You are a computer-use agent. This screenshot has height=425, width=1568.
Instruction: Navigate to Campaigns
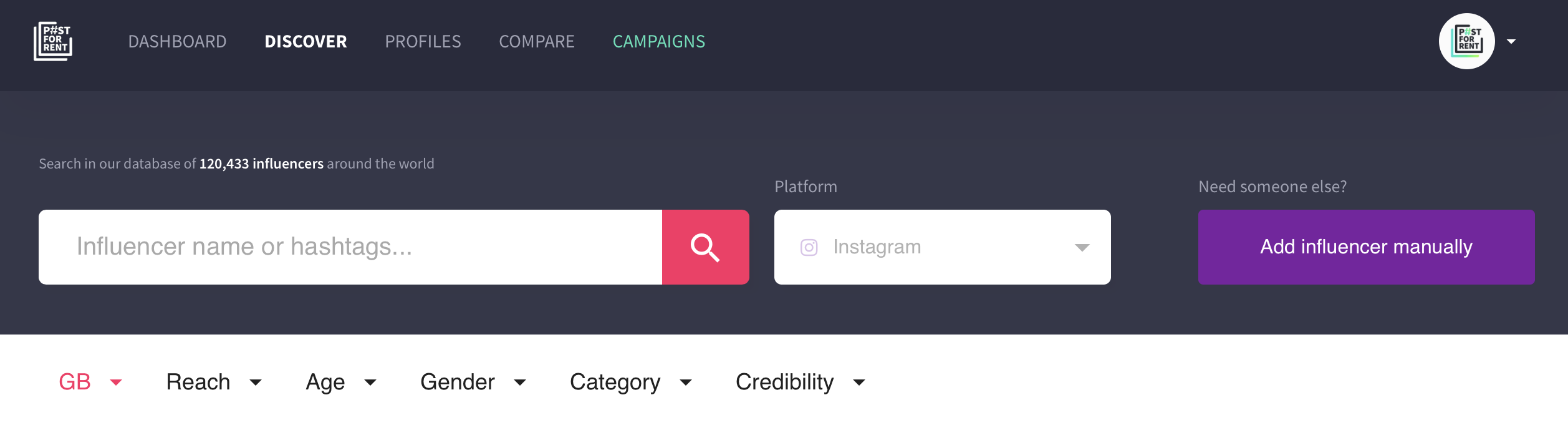pos(659,42)
